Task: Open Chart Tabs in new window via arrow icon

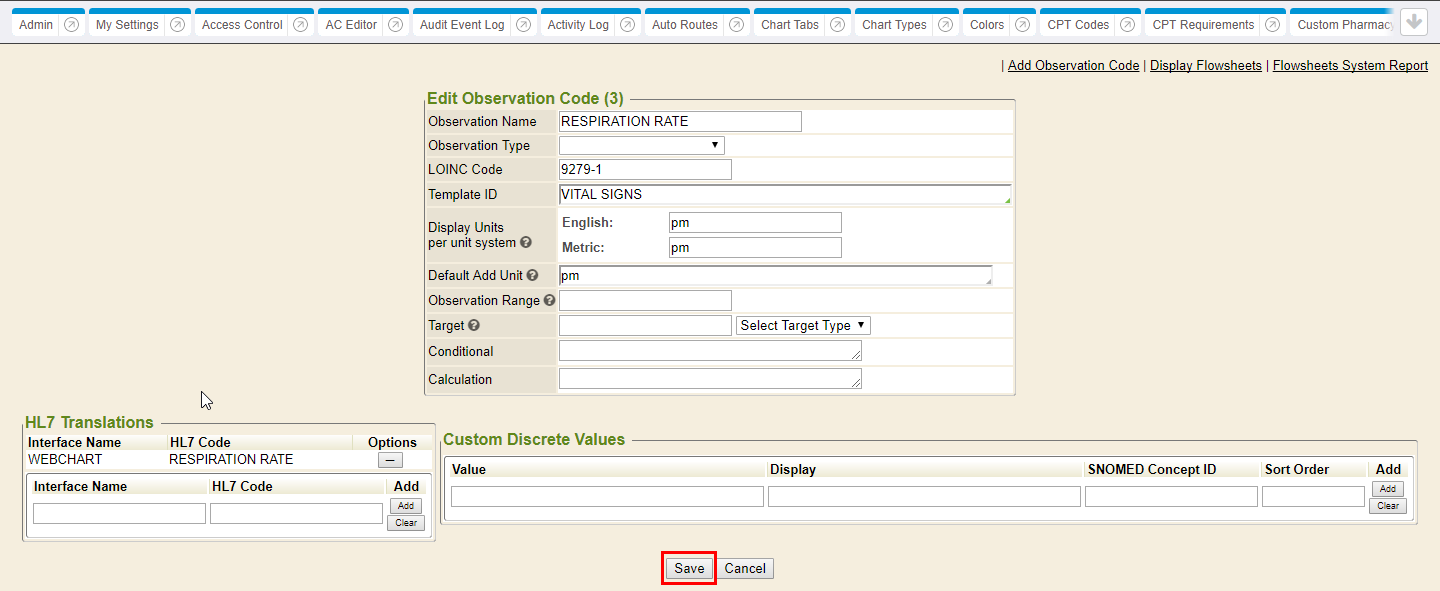Action: point(836,25)
